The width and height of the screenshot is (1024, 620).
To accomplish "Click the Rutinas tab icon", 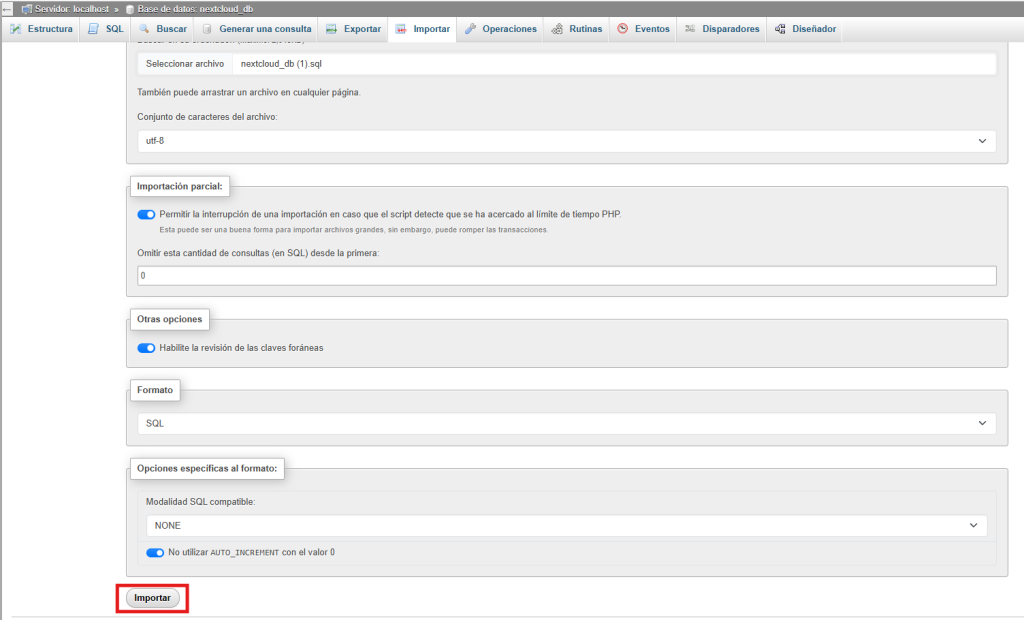I will pyautogui.click(x=557, y=29).
